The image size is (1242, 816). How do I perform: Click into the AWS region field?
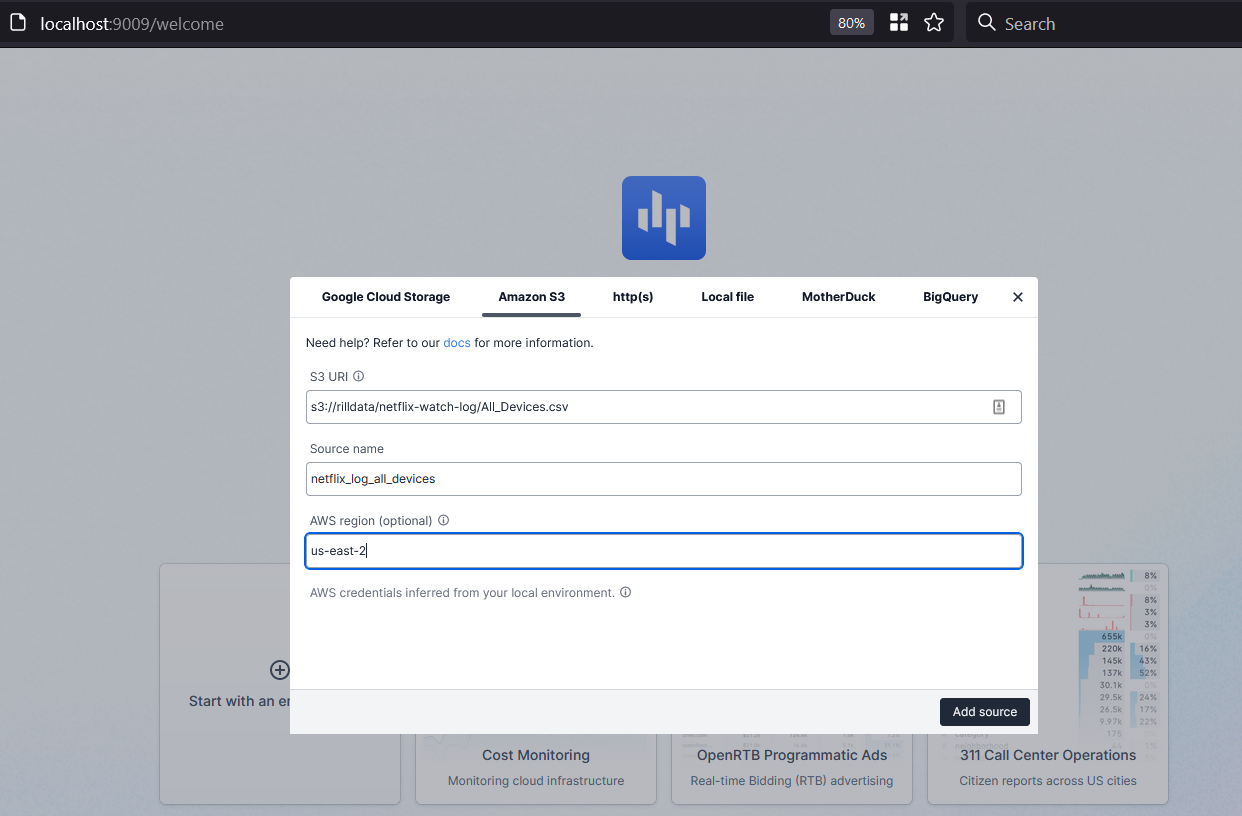pyautogui.click(x=664, y=551)
